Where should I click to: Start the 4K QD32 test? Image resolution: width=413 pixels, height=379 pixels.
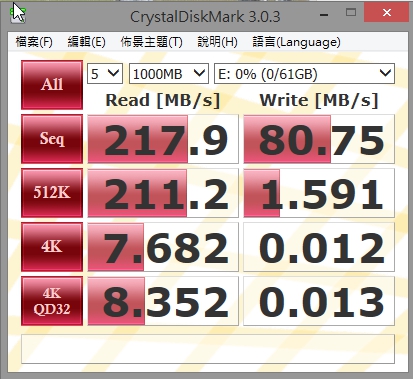pos(52,301)
